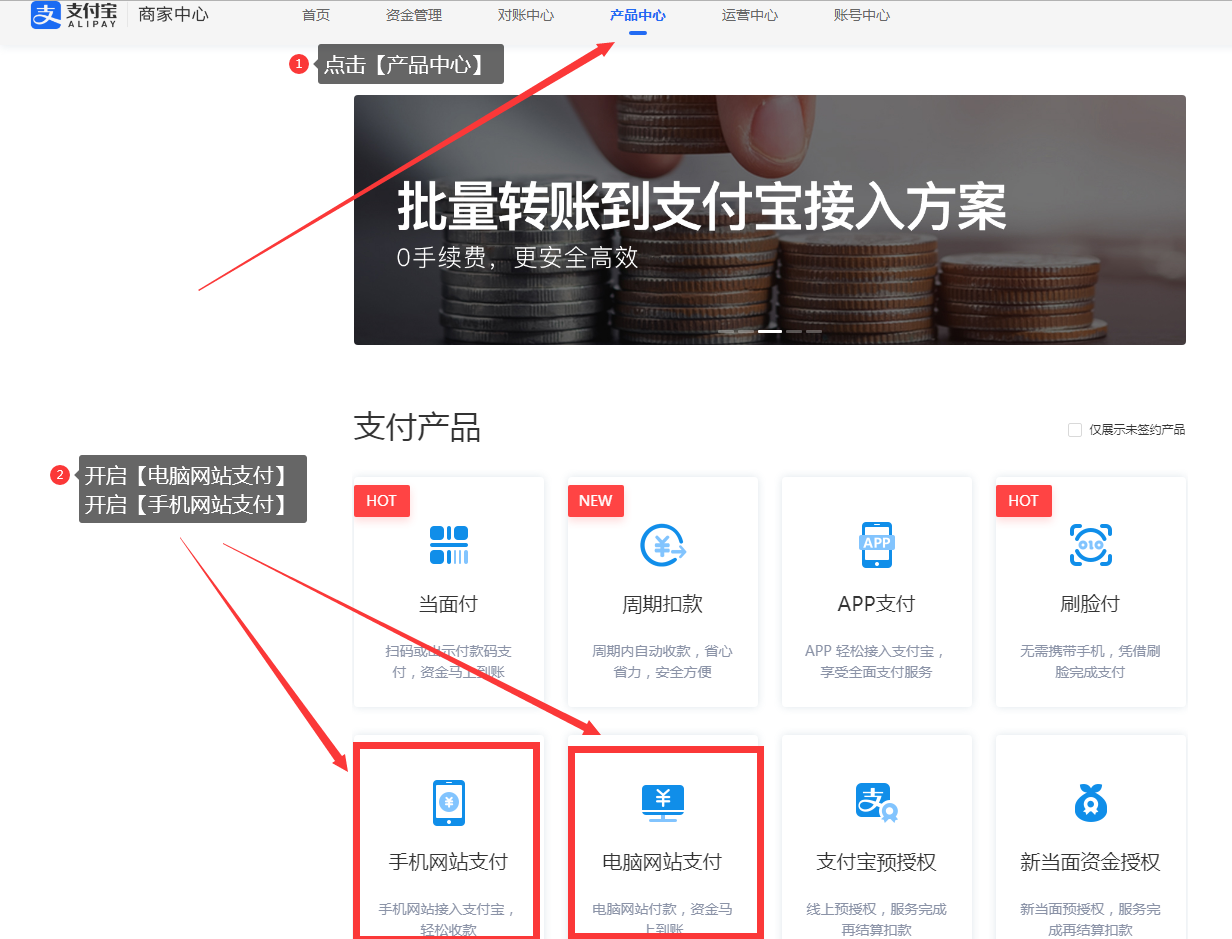Open the APP支付 product title

click(x=876, y=604)
